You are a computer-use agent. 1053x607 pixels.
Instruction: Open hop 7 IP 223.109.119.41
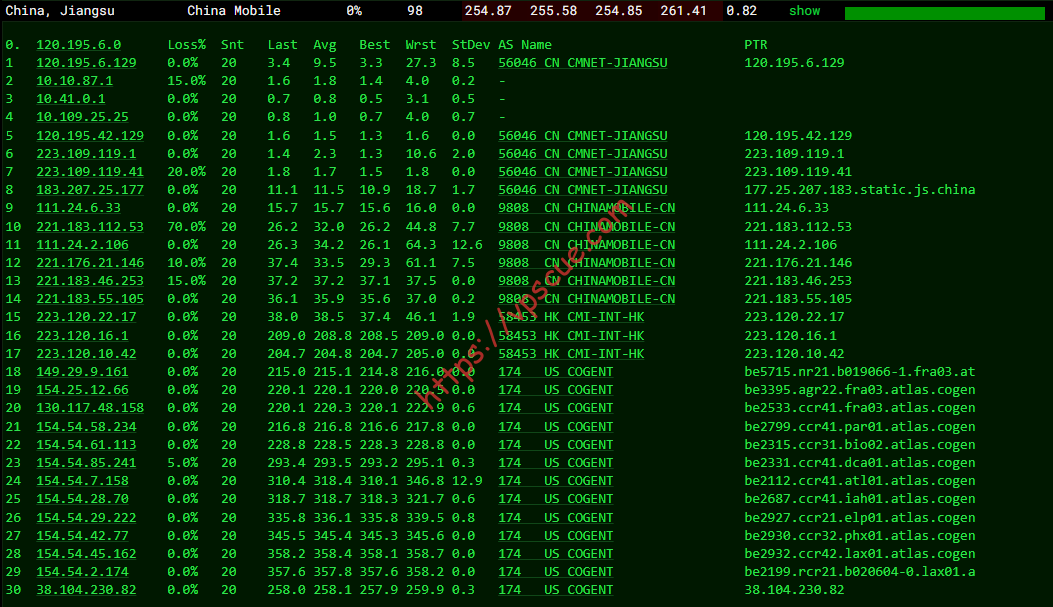point(90,172)
